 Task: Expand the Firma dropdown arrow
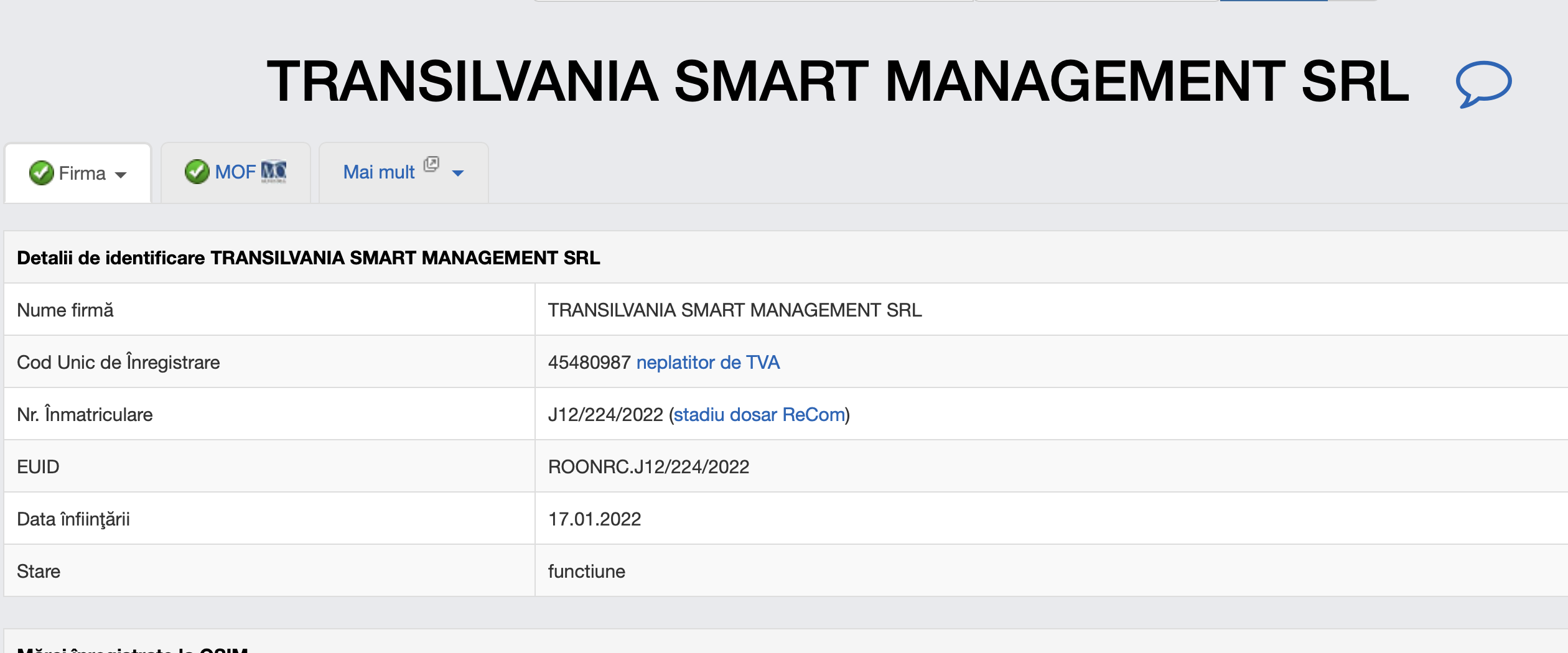click(x=121, y=175)
